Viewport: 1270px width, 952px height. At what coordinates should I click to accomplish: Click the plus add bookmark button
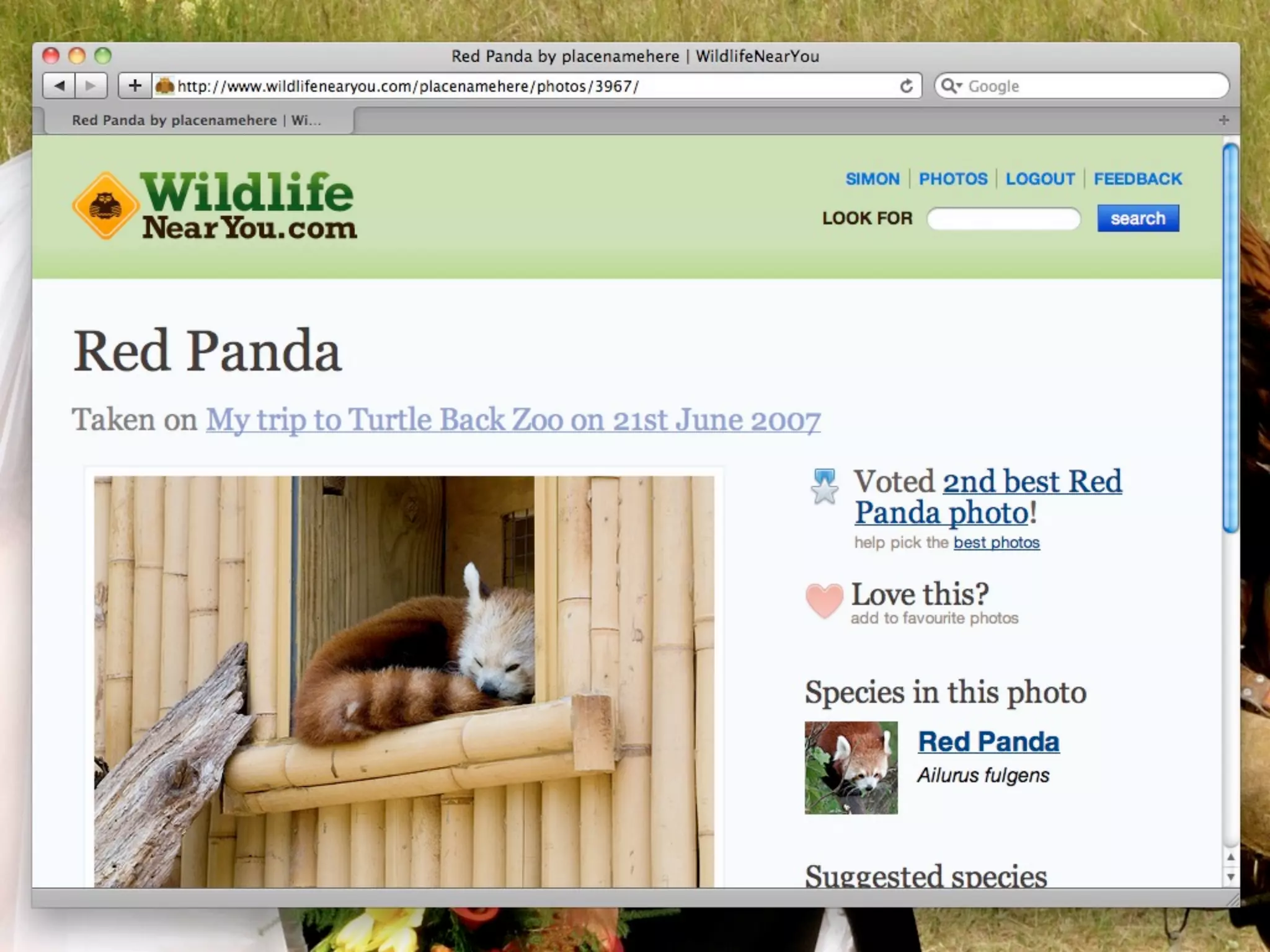(x=135, y=86)
